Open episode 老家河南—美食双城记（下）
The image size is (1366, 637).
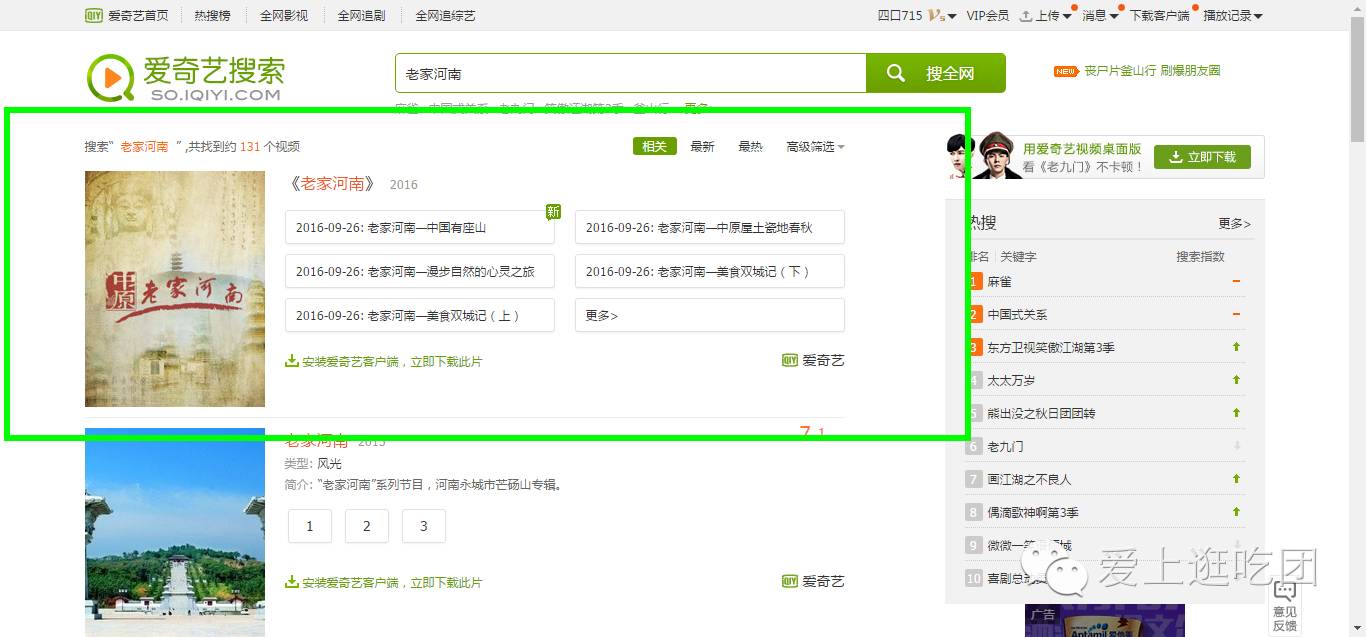pos(710,271)
